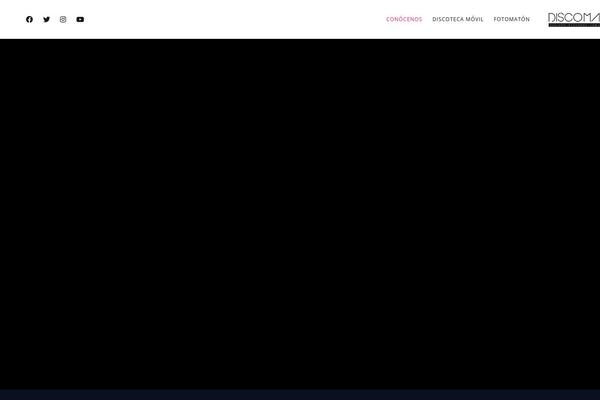Click the Discoma site logo
This screenshot has width=600, height=400.
574,19
